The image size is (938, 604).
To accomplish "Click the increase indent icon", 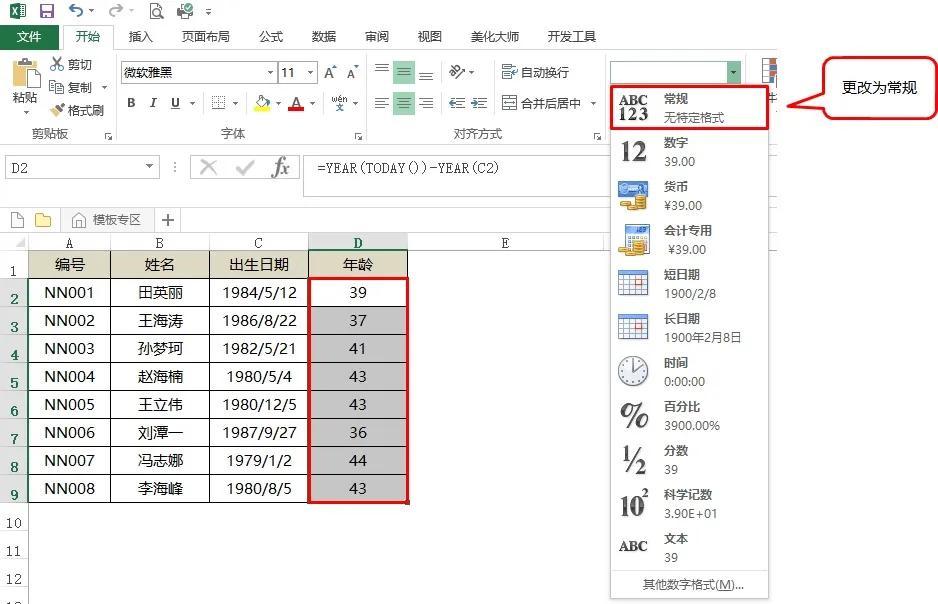I will pos(479,103).
